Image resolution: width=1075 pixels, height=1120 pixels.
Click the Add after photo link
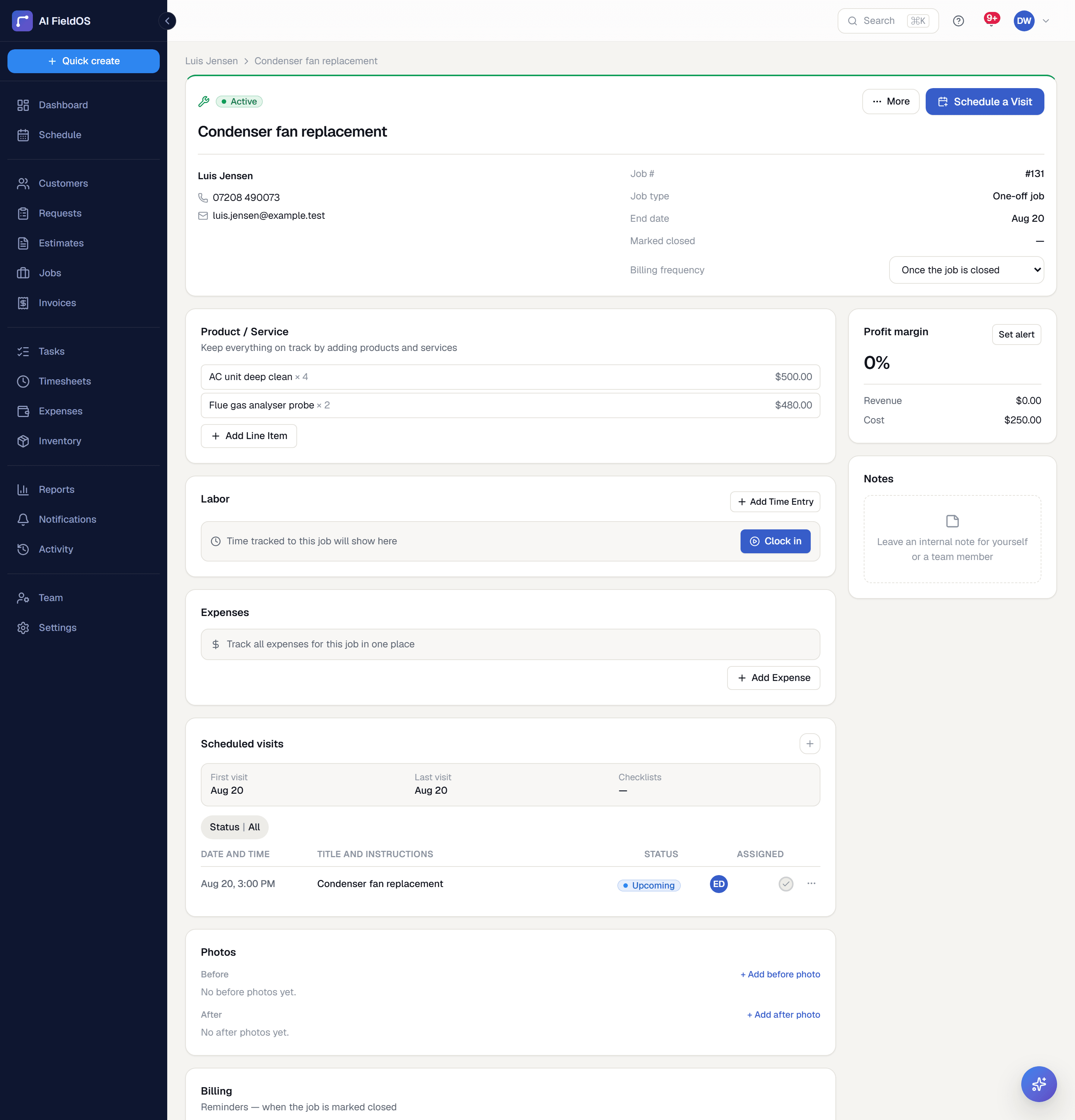point(783,1014)
